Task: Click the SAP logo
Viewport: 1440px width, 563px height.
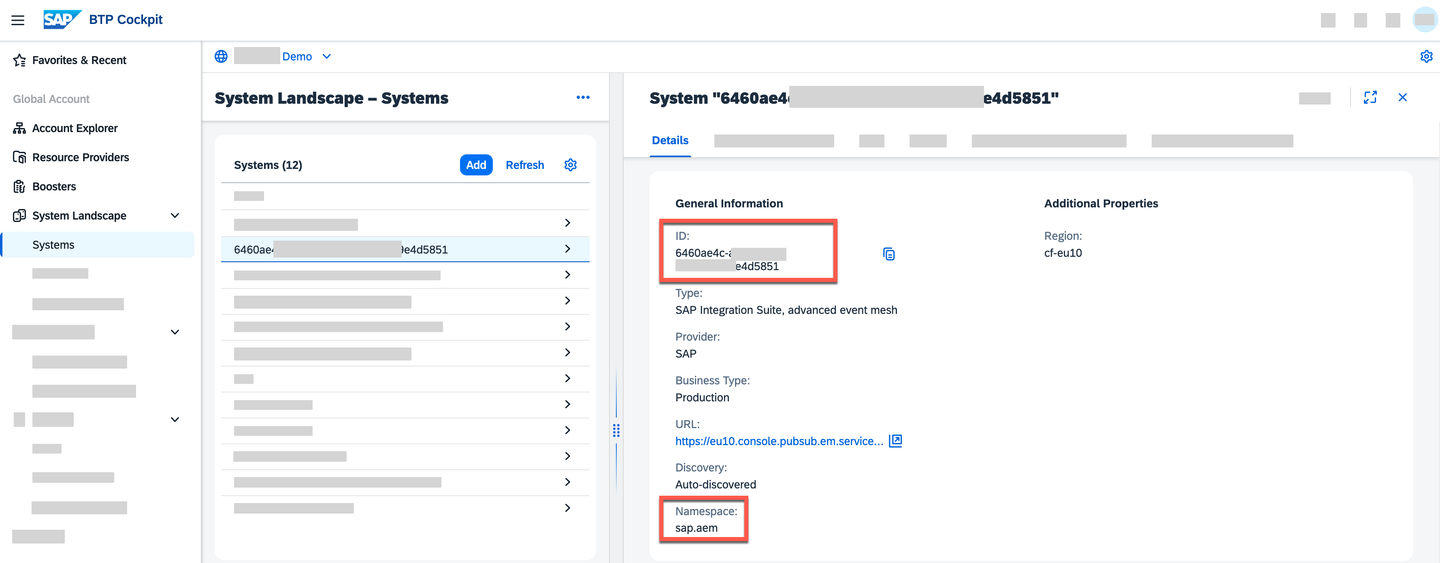Action: coord(63,20)
